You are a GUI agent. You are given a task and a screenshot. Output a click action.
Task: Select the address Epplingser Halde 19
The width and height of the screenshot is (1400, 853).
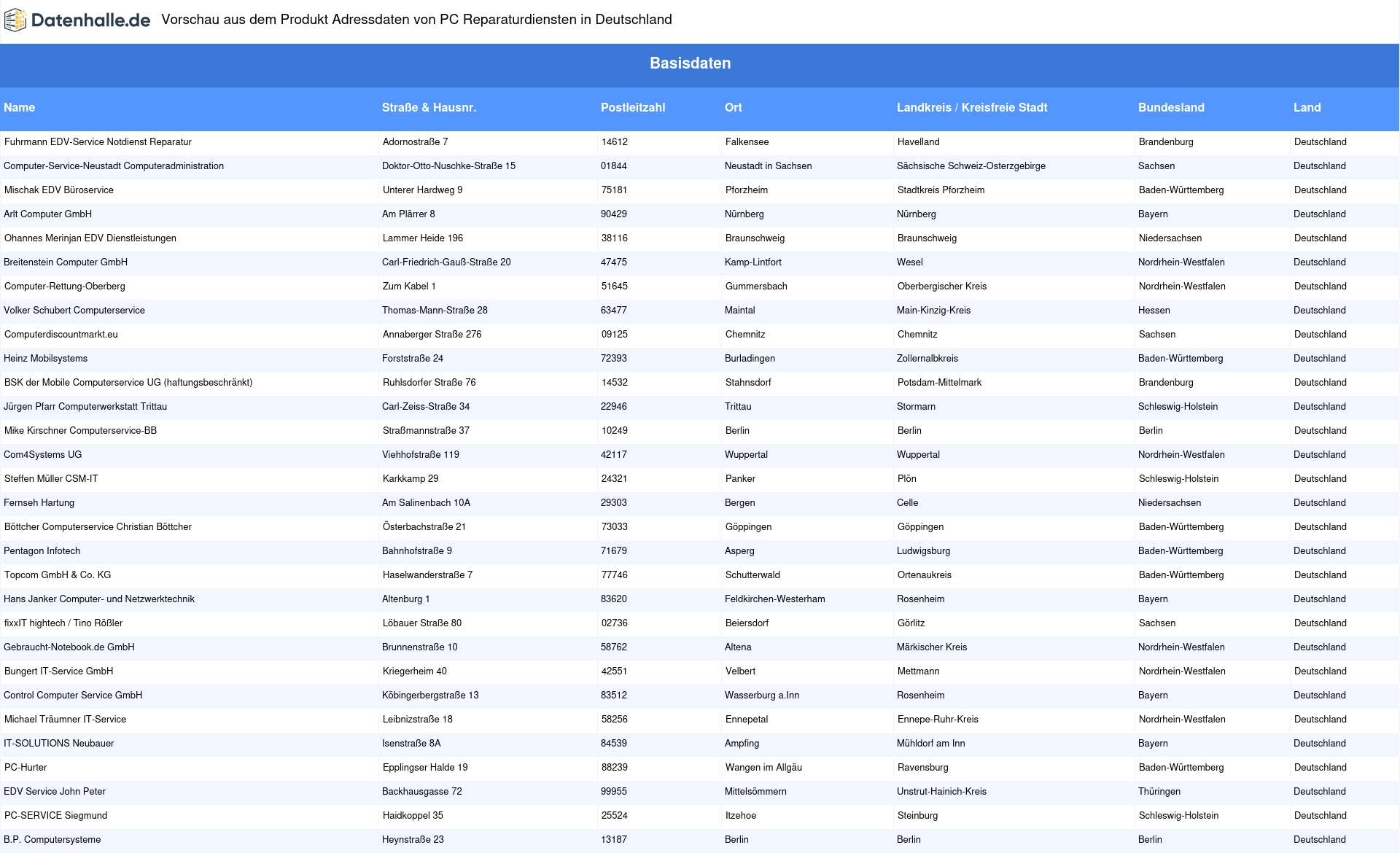pos(425,768)
